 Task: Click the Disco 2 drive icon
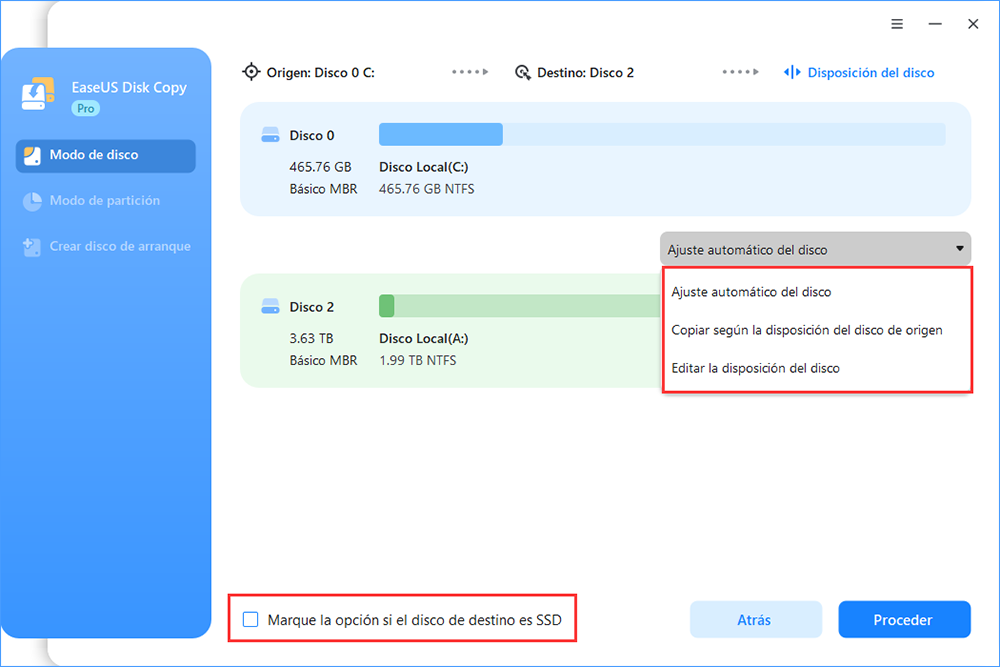coord(270,307)
